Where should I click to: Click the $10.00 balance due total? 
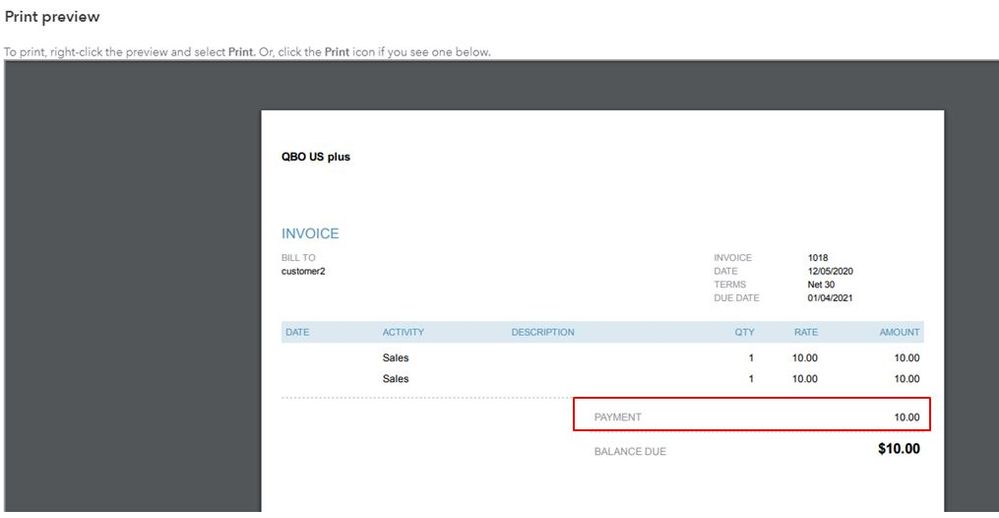point(899,449)
